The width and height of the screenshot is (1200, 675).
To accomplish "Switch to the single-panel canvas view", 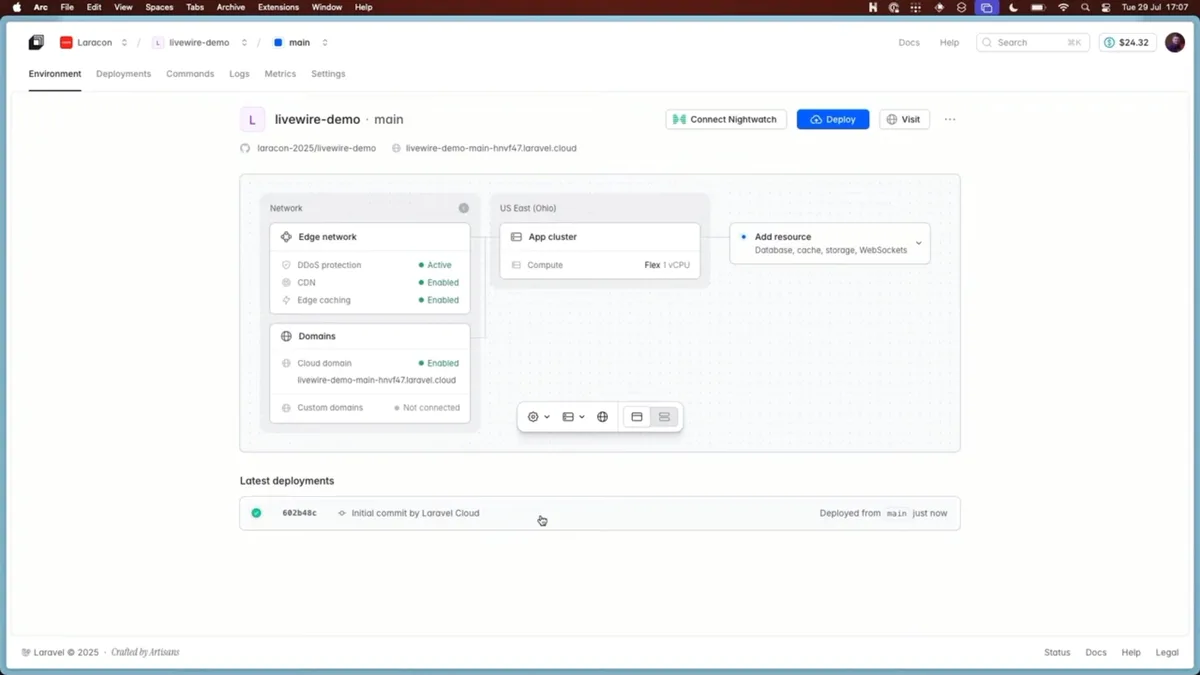I will 637,417.
